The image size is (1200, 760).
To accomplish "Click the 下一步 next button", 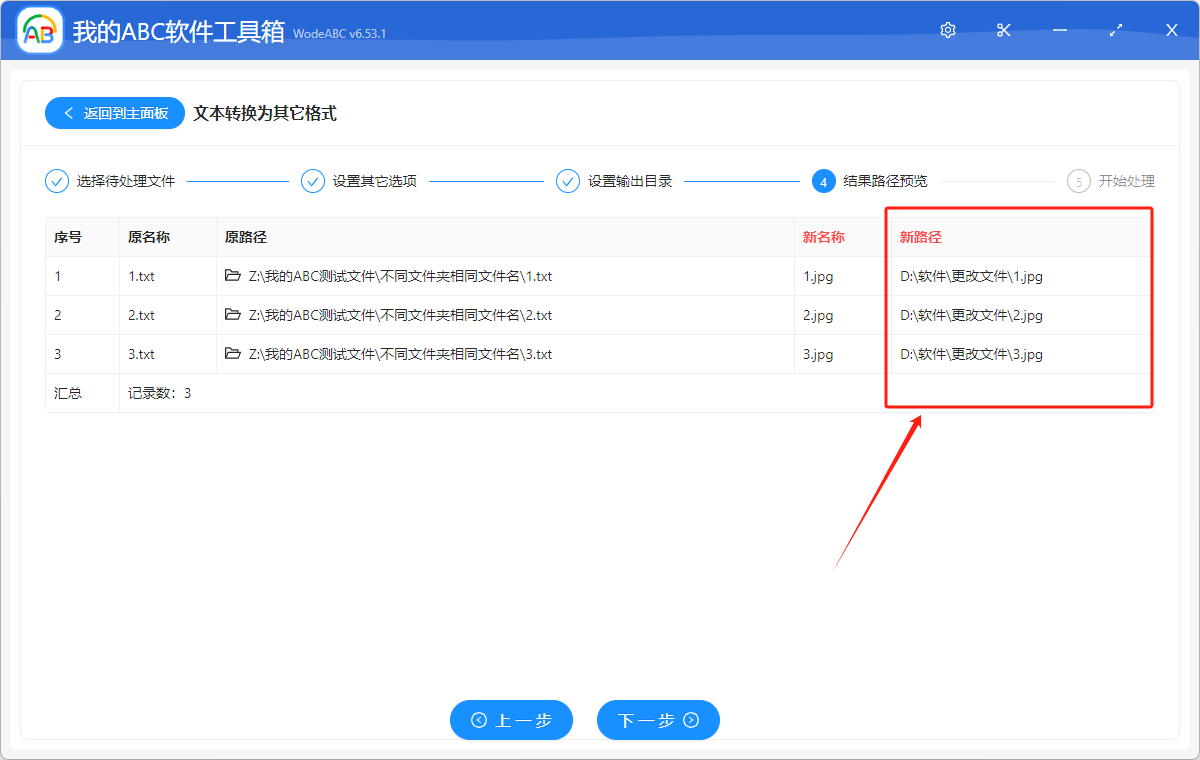I will tap(658, 720).
